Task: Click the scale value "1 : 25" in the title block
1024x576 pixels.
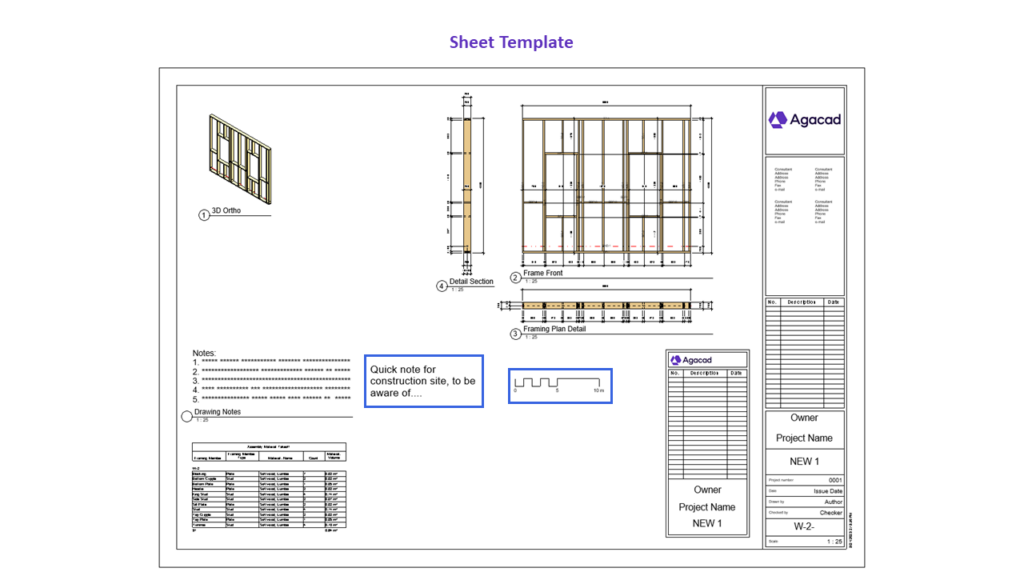Action: pos(835,541)
